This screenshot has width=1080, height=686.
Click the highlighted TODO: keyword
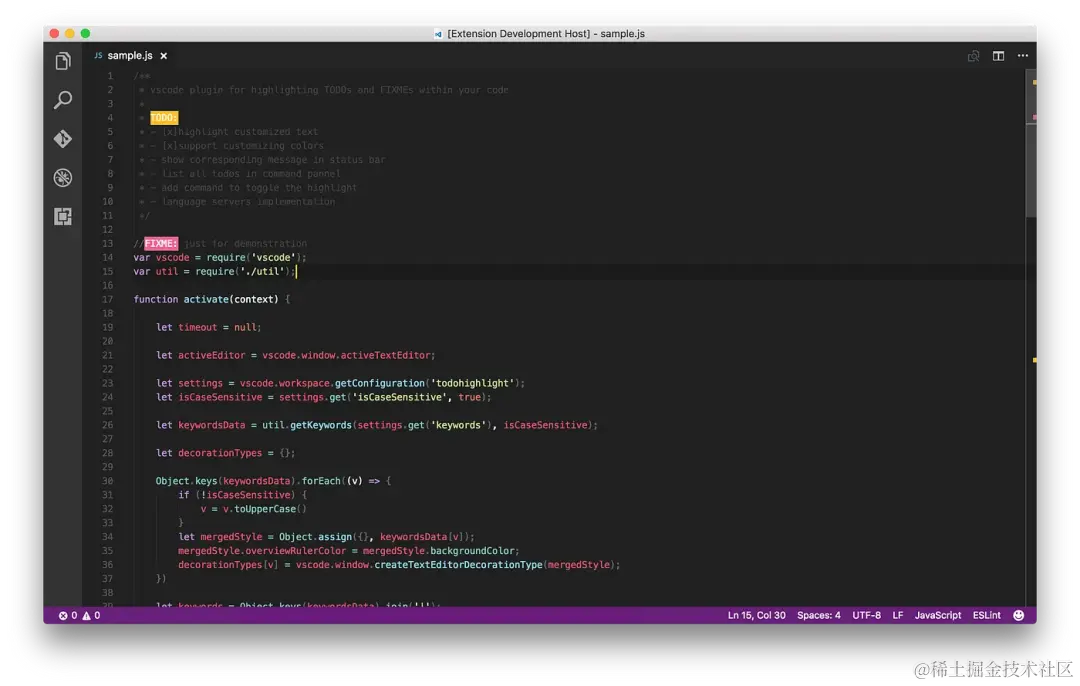point(164,118)
